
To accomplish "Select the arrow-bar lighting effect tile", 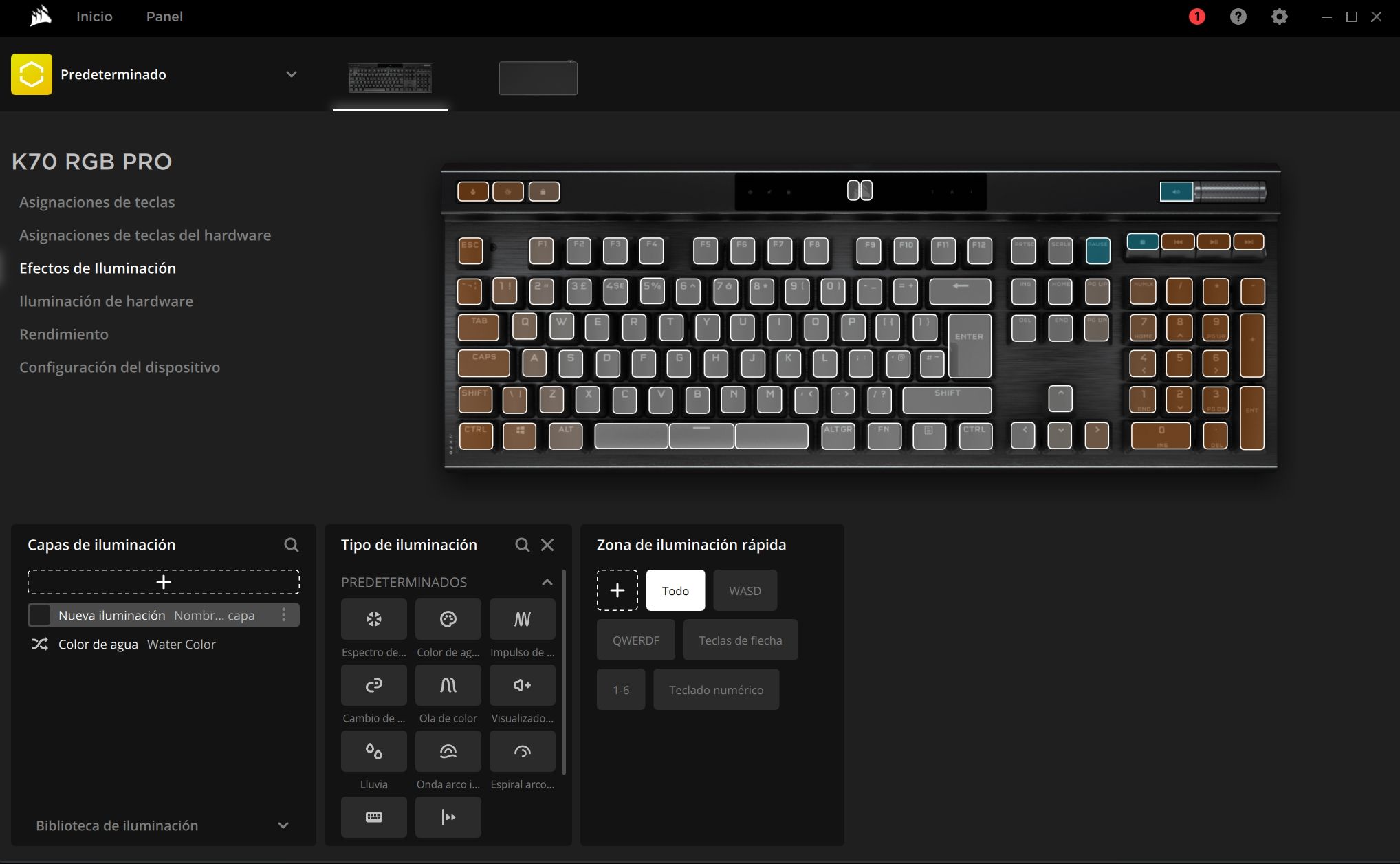I will [x=448, y=817].
